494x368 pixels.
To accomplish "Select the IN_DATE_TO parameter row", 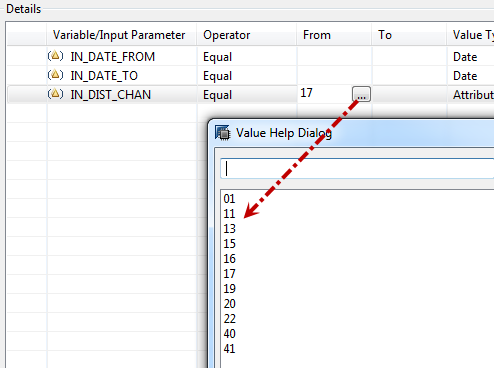I will click(x=251, y=75).
